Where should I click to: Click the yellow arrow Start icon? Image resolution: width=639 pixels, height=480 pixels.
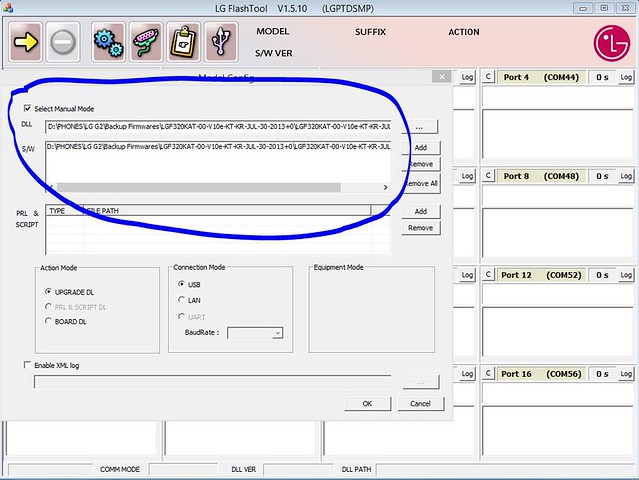point(26,42)
